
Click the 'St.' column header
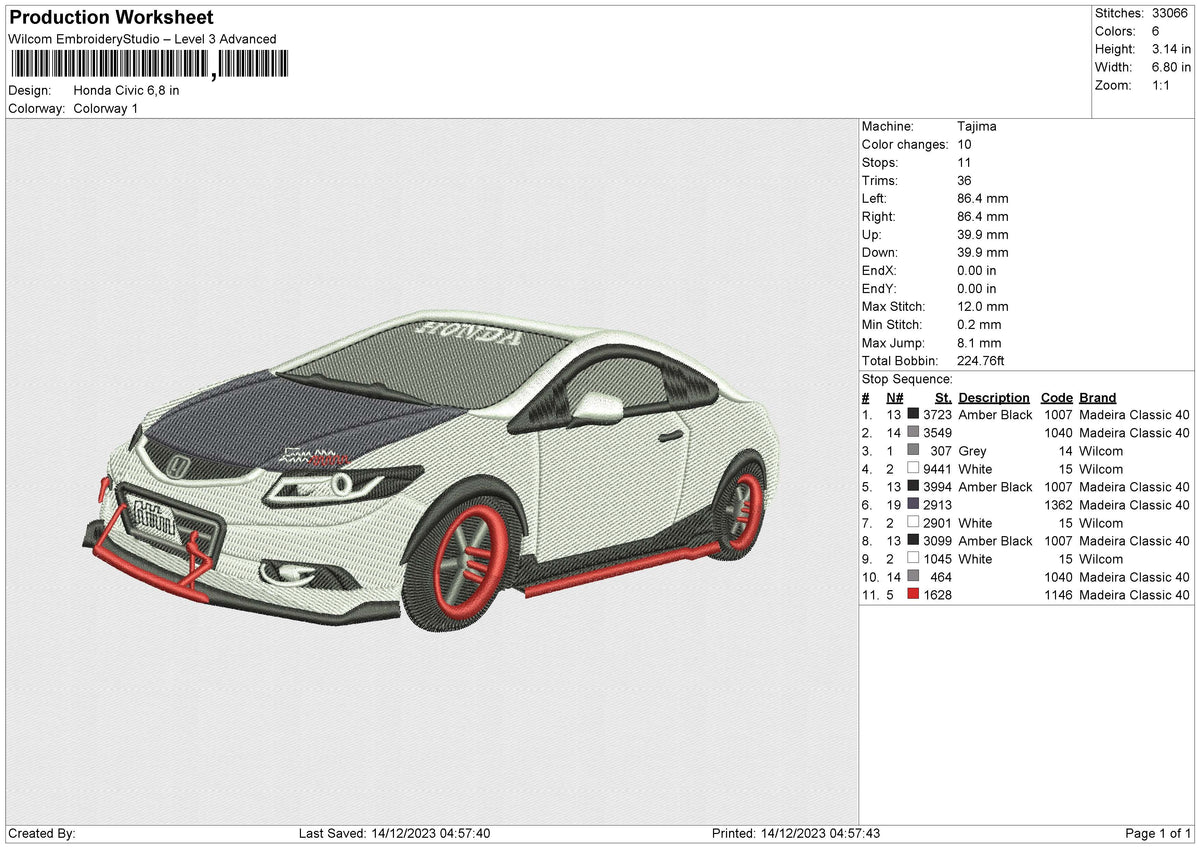tap(943, 397)
